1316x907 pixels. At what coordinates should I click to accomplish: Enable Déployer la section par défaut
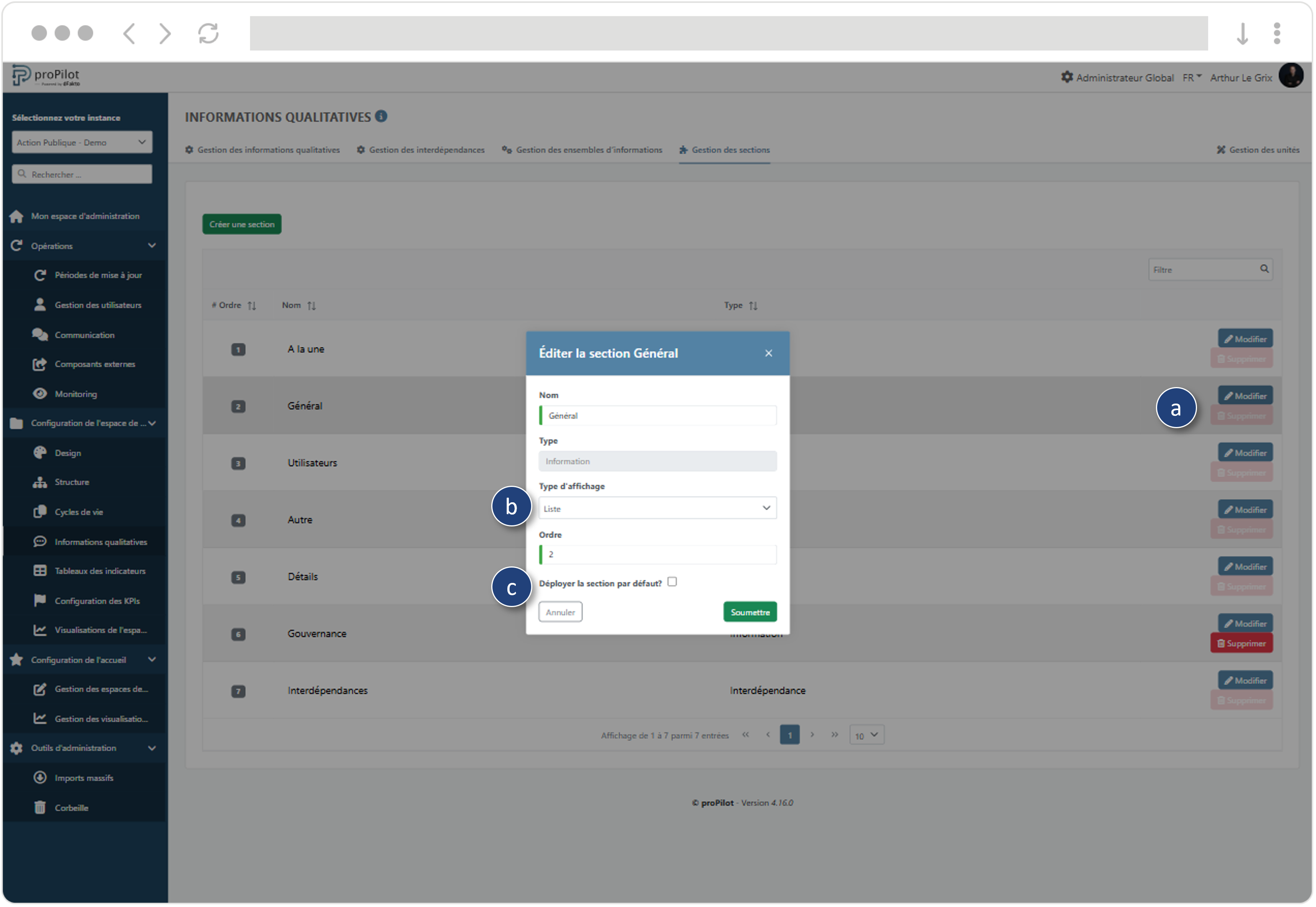(672, 582)
